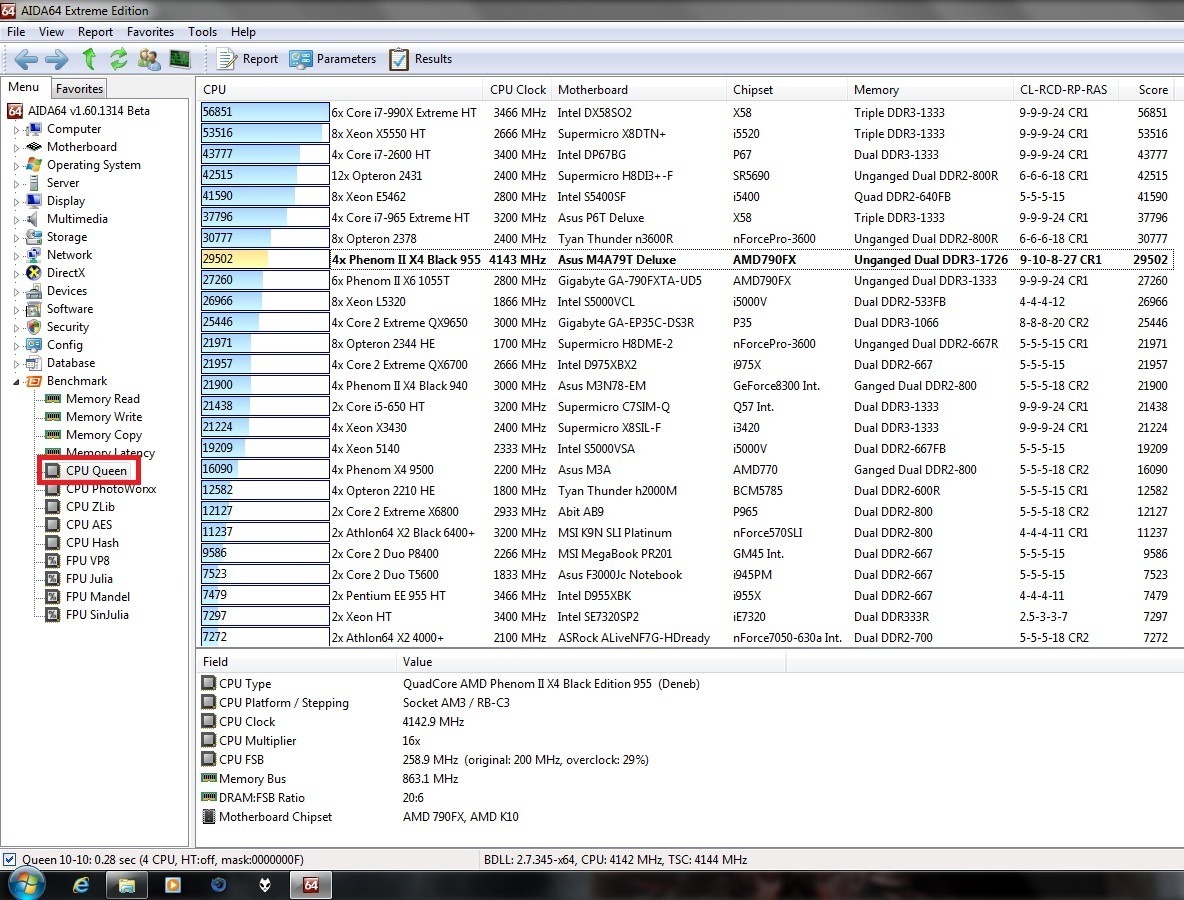Sort by the Chipset column header

(787, 89)
